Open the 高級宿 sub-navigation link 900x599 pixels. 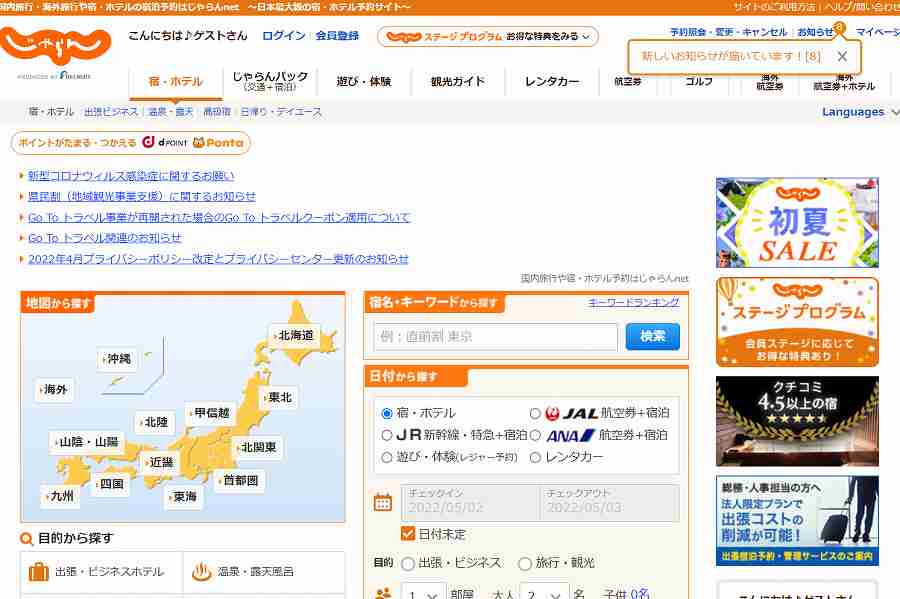pos(217,112)
